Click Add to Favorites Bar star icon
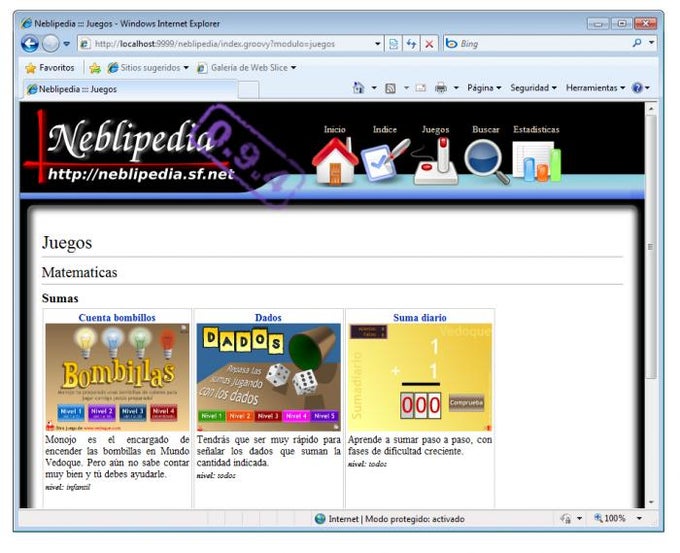 tap(95, 68)
